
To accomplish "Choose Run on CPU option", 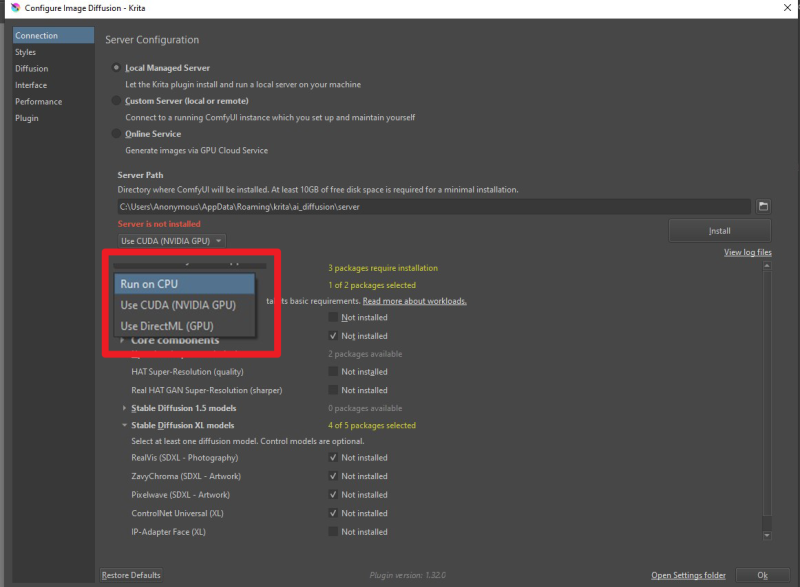I will pyautogui.click(x=184, y=284).
